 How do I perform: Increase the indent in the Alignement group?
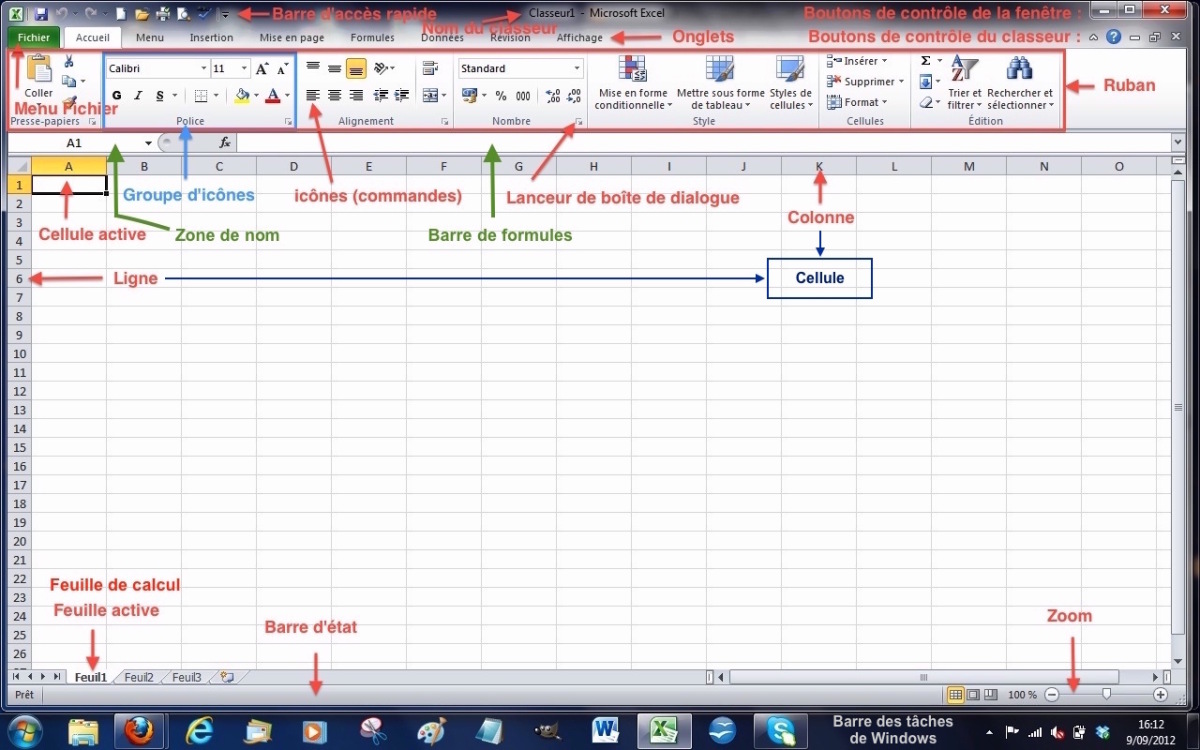pos(401,95)
